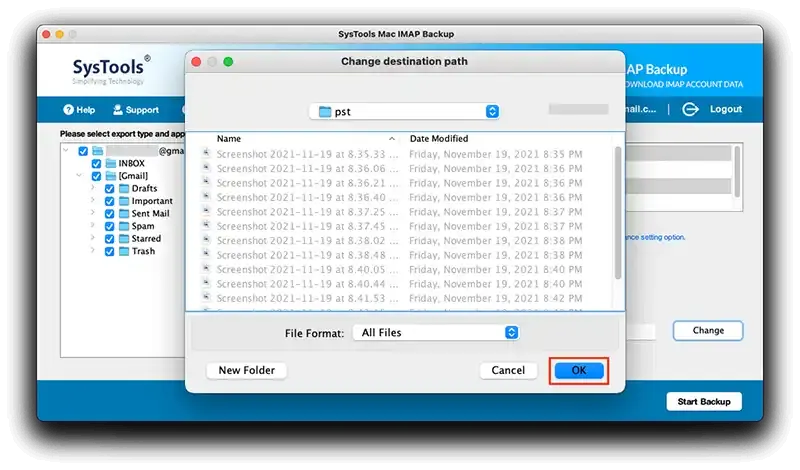The height and width of the screenshot is (470, 800).
Task: Click the Support person icon
Action: [x=118, y=110]
